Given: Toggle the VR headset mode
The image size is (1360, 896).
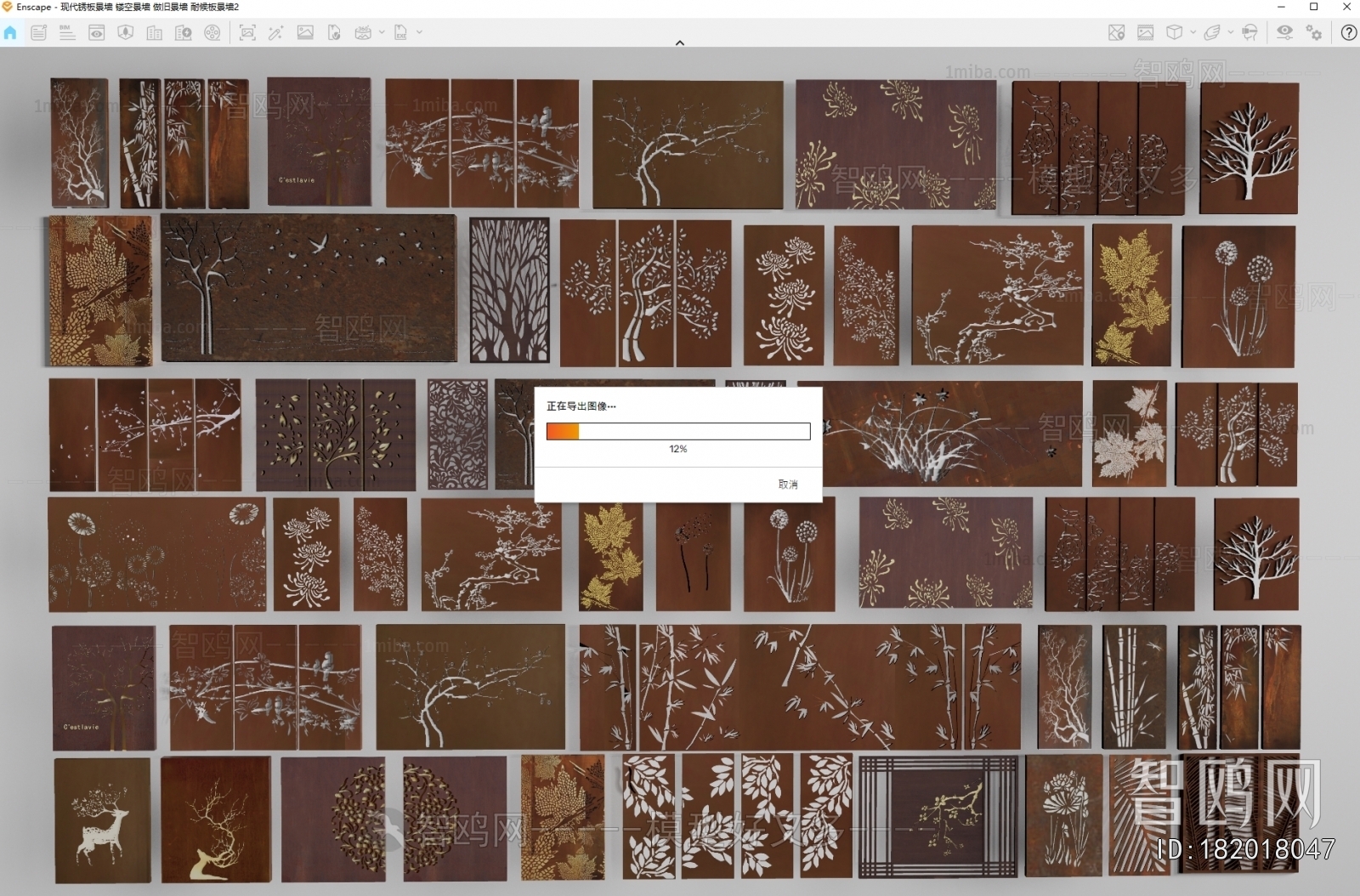Looking at the screenshot, I should coord(1249,33).
